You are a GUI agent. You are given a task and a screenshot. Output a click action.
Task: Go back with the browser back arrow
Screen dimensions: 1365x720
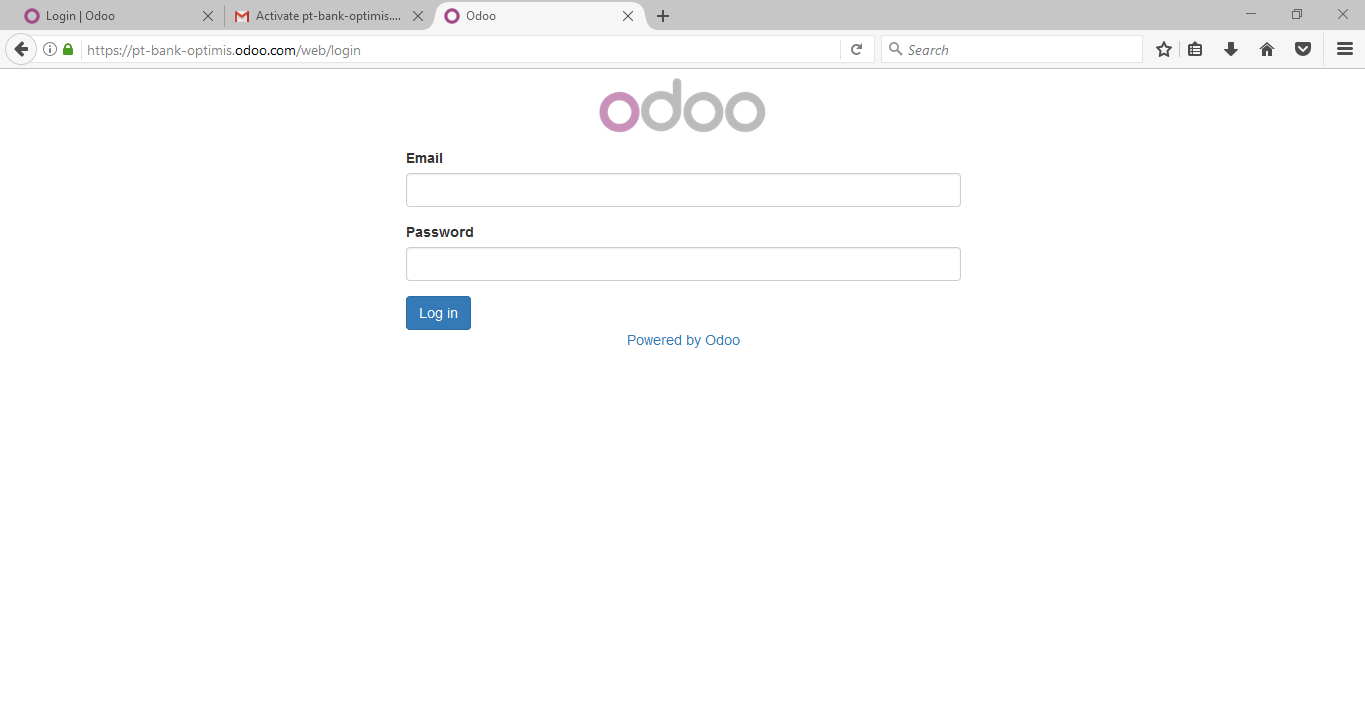(21, 49)
